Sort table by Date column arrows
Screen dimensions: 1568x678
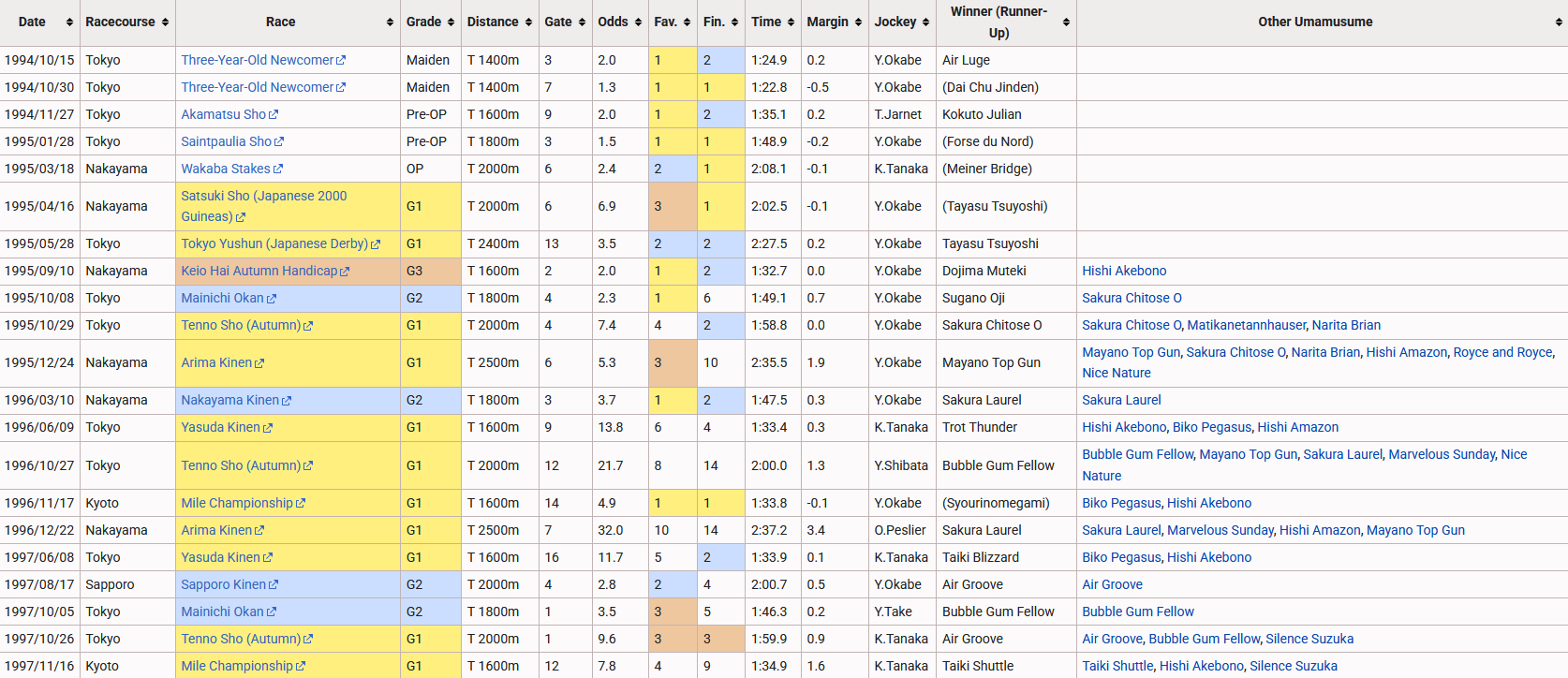[69, 22]
